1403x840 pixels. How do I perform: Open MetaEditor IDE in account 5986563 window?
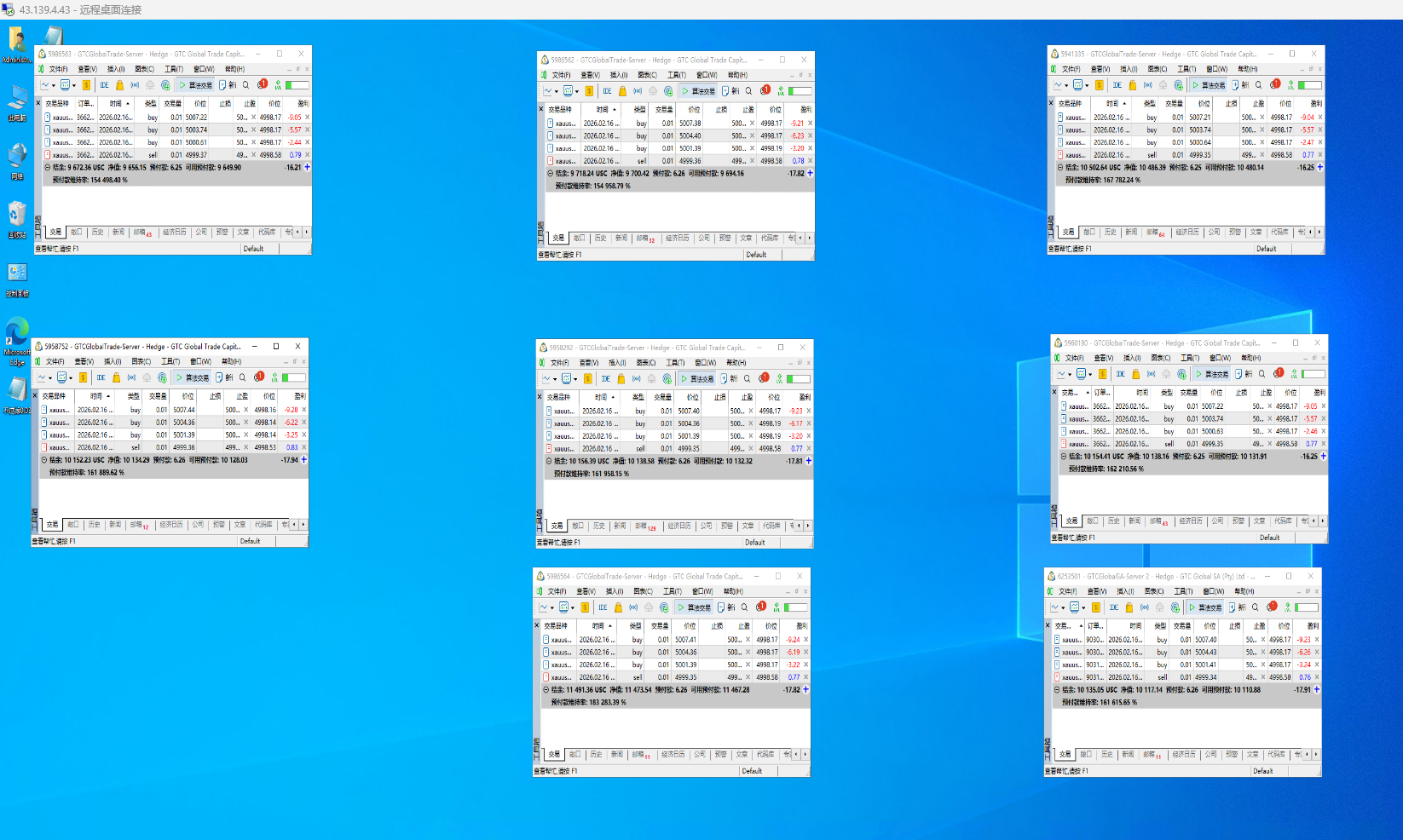tap(104, 85)
